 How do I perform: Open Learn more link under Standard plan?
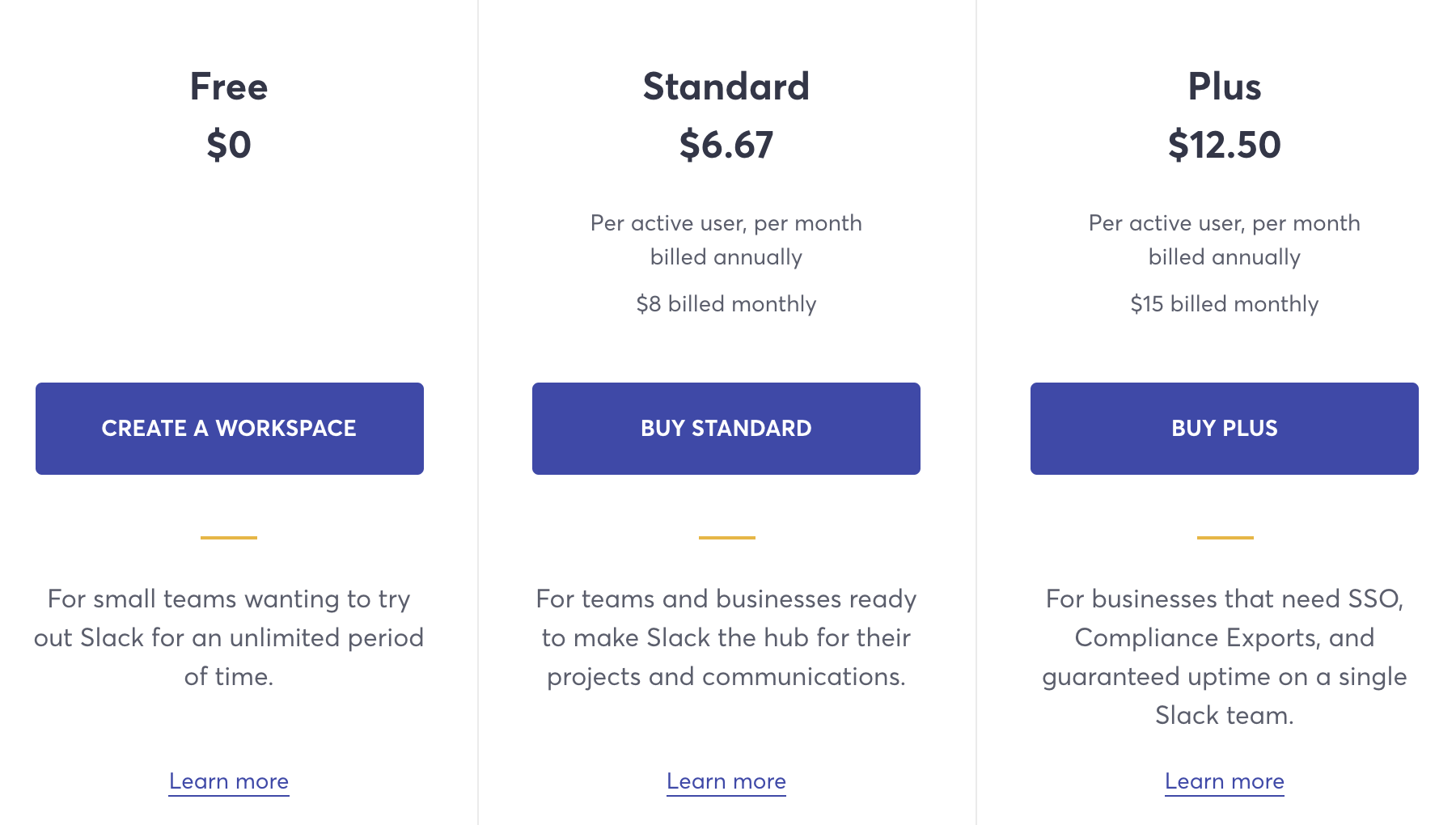[x=726, y=781]
